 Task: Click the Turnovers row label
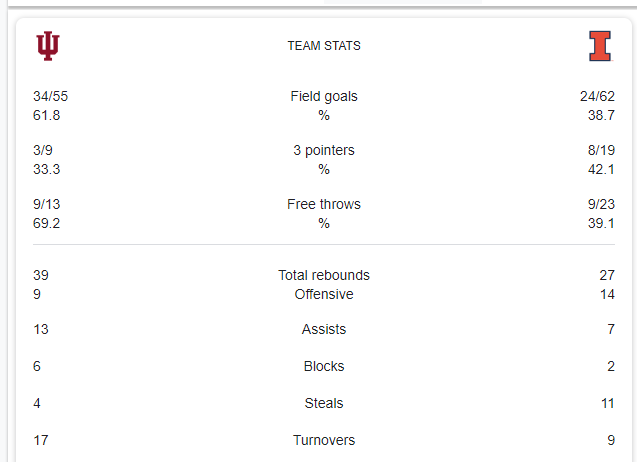click(324, 441)
